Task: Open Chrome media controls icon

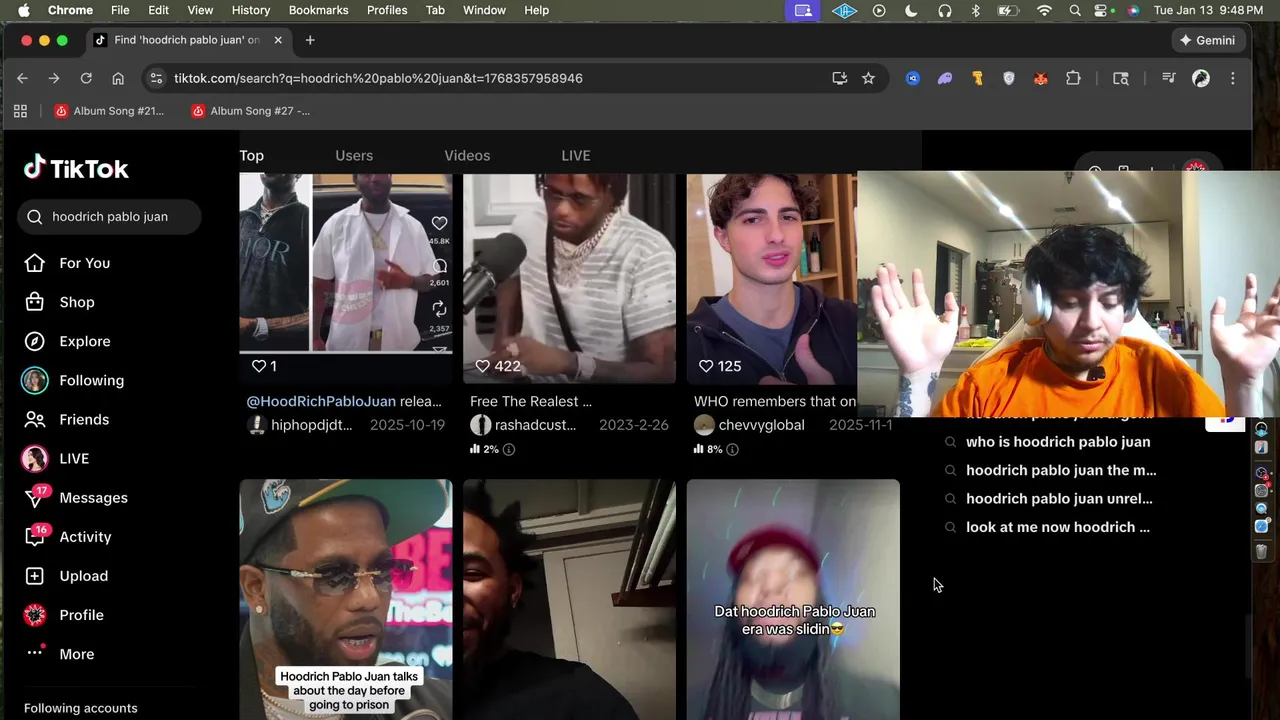Action: (x=1168, y=78)
